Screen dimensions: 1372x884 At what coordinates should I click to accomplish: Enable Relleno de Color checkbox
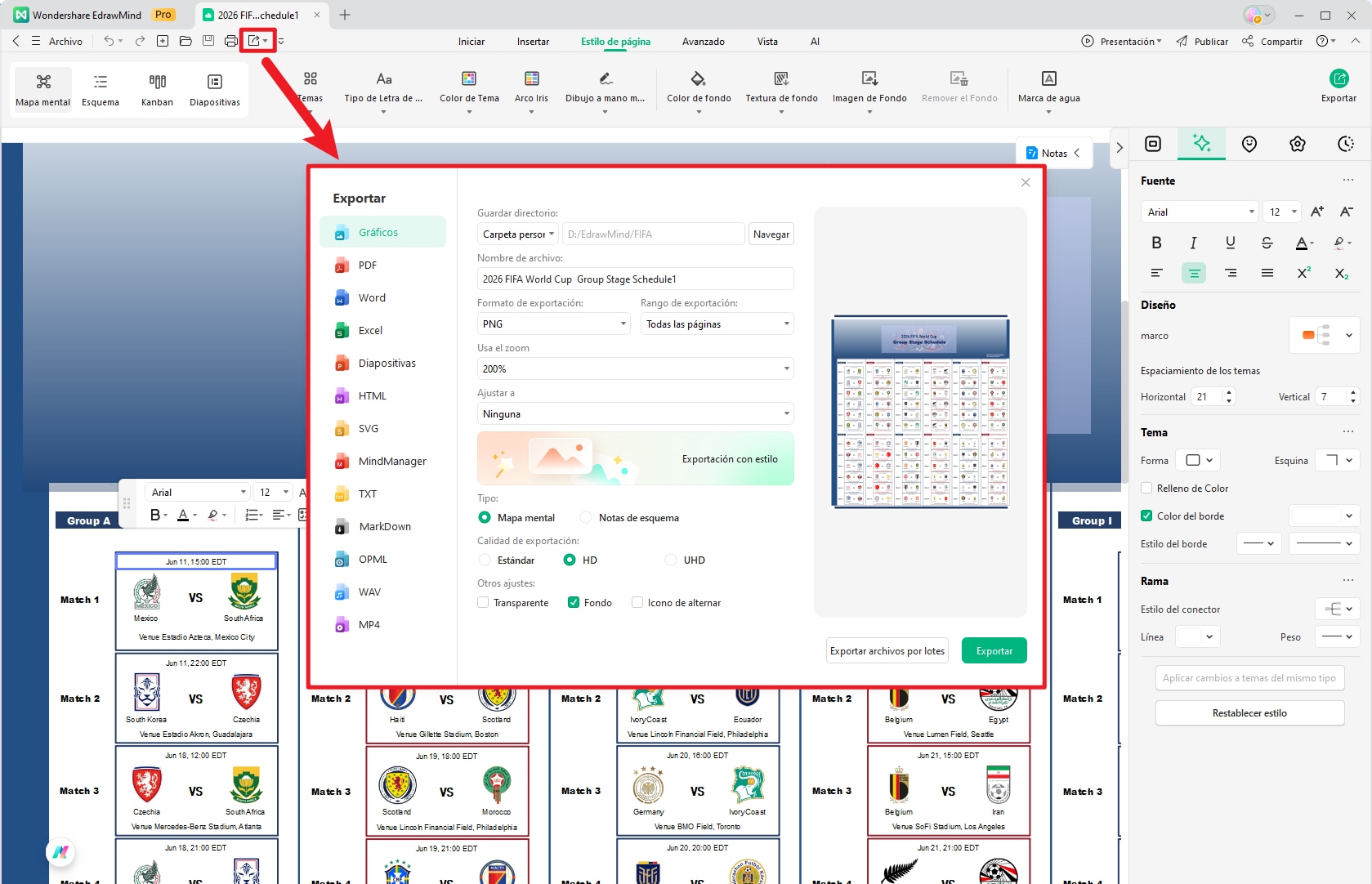(1146, 488)
